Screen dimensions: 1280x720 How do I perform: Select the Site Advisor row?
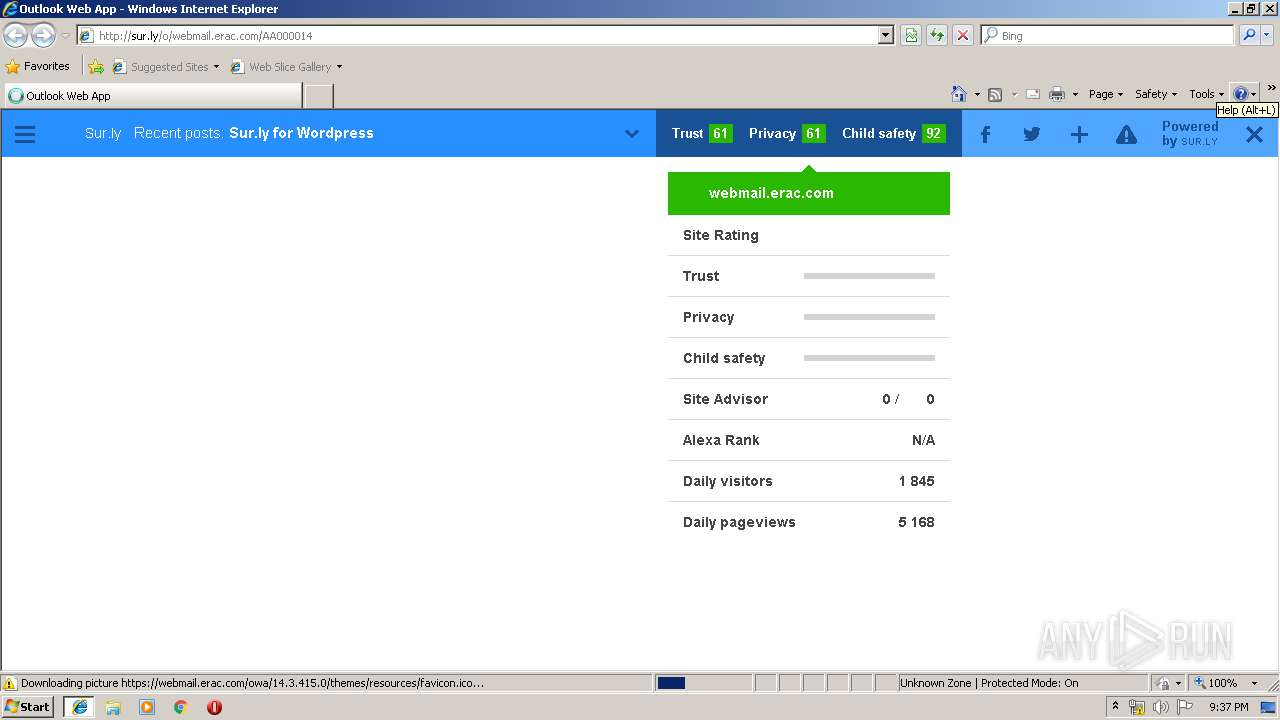[x=809, y=399]
